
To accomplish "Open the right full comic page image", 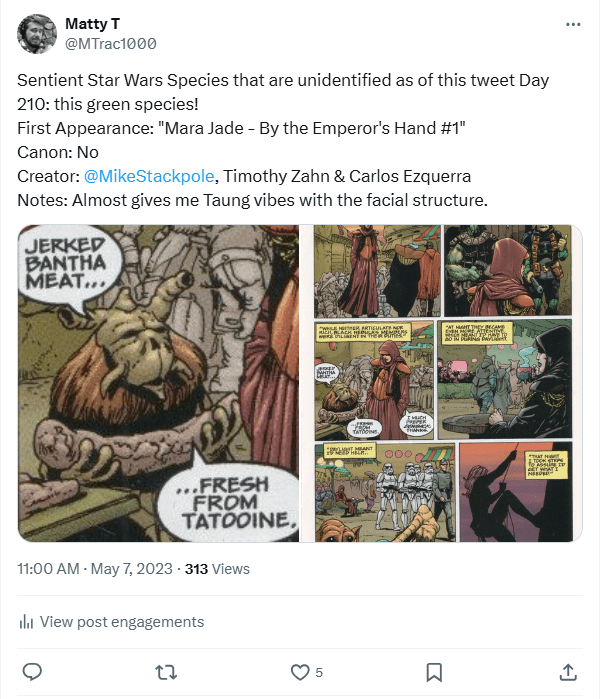I will [442, 383].
